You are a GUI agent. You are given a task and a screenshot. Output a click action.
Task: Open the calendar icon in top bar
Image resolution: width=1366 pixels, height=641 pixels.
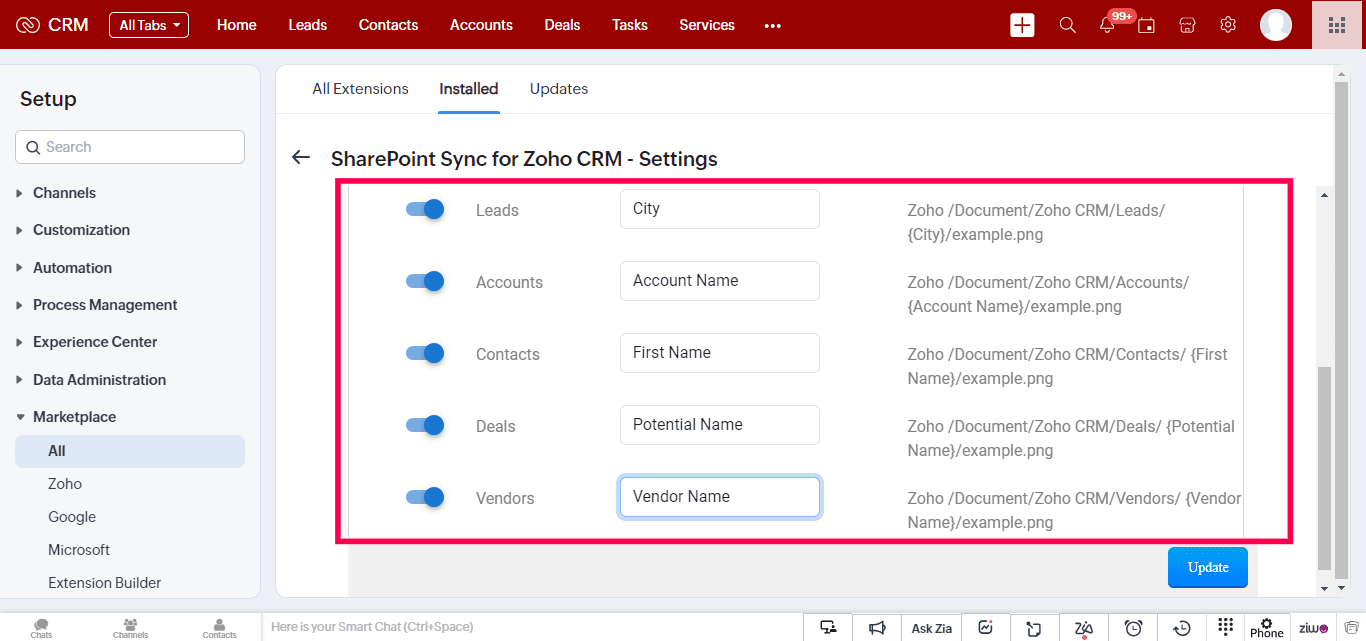coord(1147,26)
